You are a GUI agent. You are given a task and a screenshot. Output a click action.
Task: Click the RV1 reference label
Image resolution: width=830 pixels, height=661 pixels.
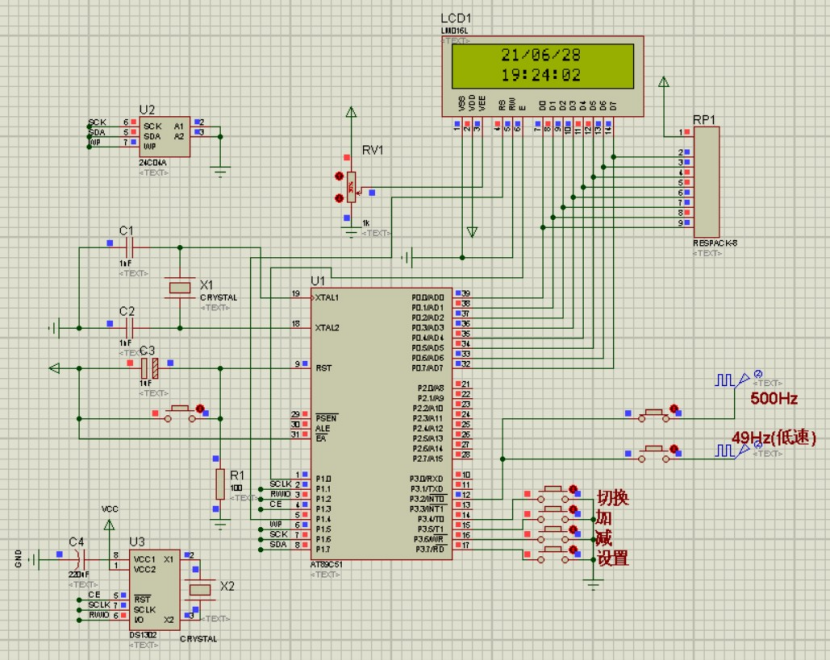click(x=373, y=150)
